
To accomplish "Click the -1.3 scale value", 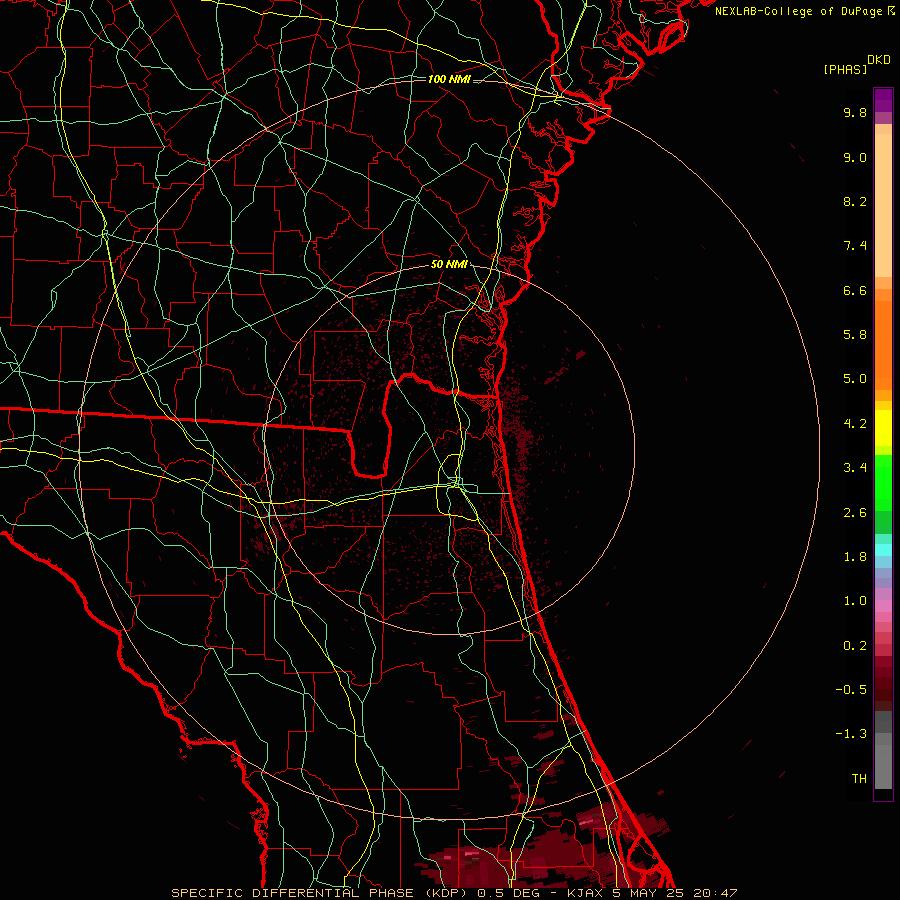I will [x=851, y=734].
